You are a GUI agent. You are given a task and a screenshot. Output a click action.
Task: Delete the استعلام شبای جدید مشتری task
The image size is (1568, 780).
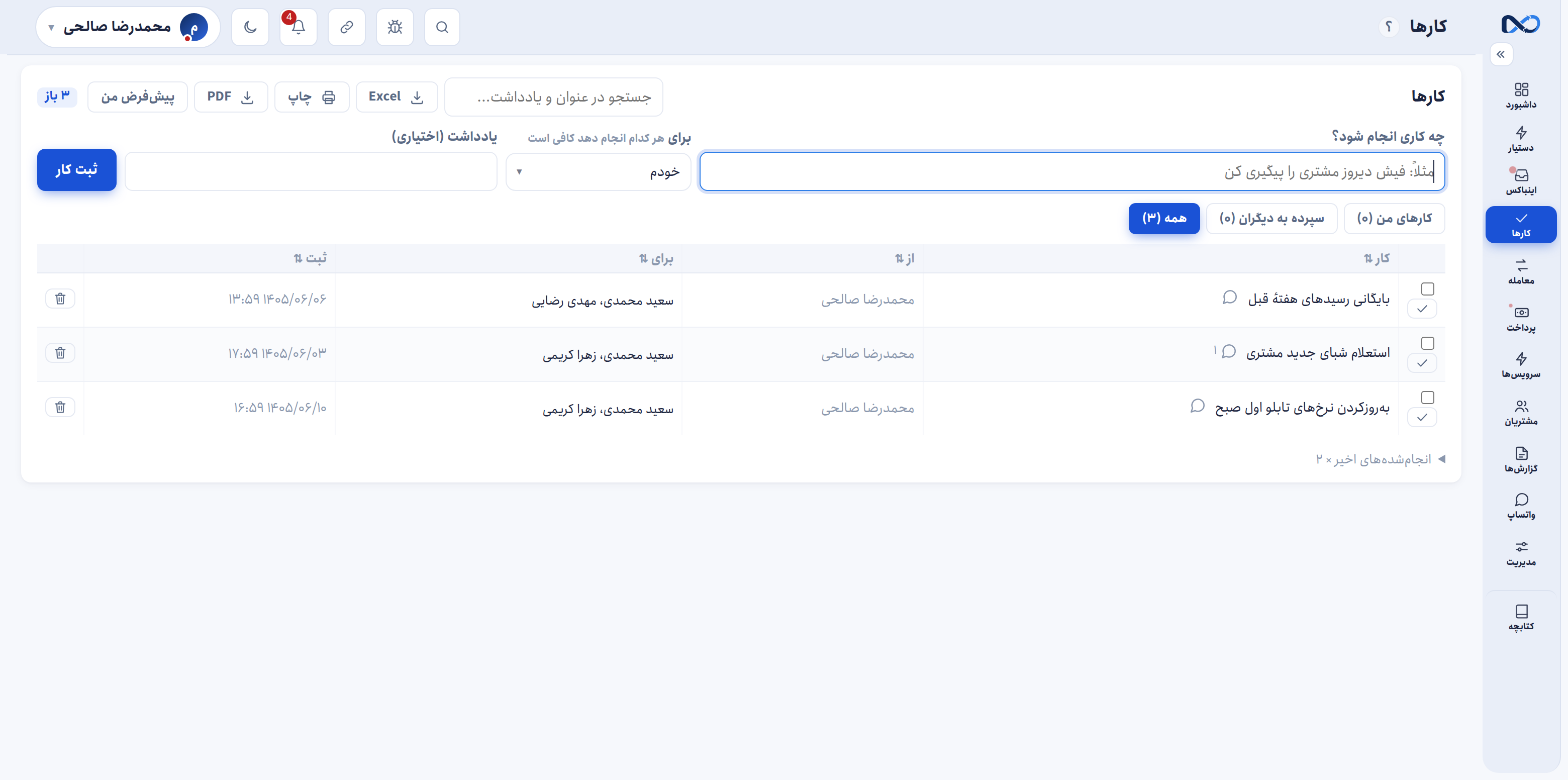[60, 352]
